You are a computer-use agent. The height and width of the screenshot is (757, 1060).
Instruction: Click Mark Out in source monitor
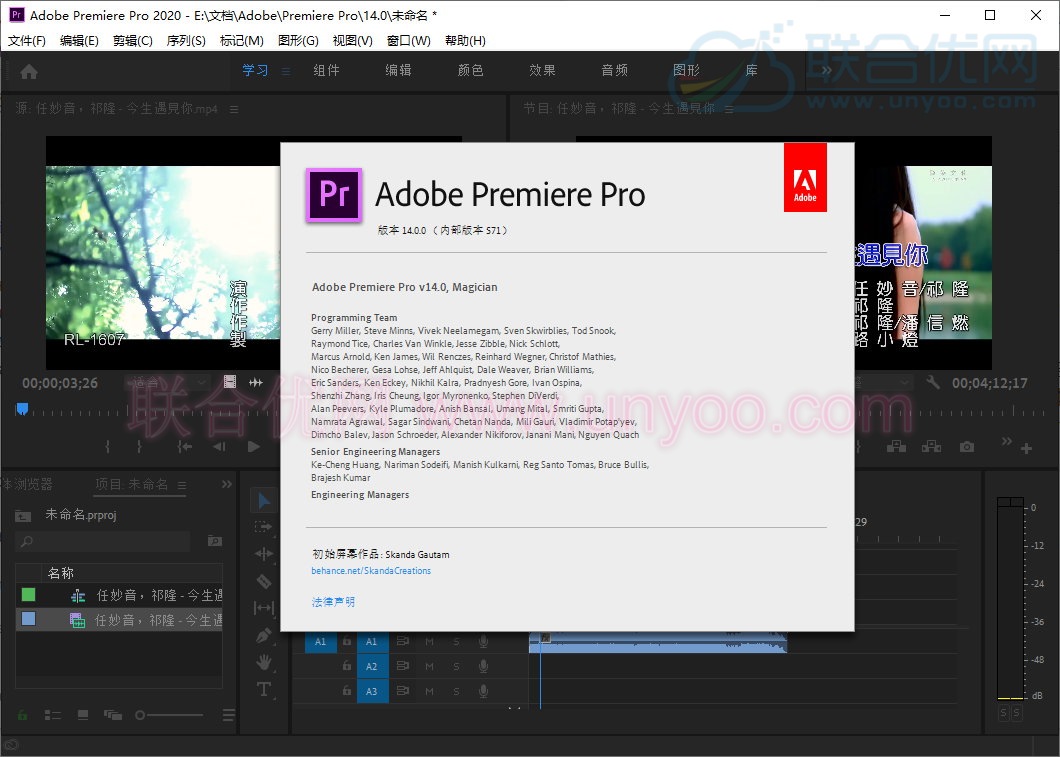(139, 447)
